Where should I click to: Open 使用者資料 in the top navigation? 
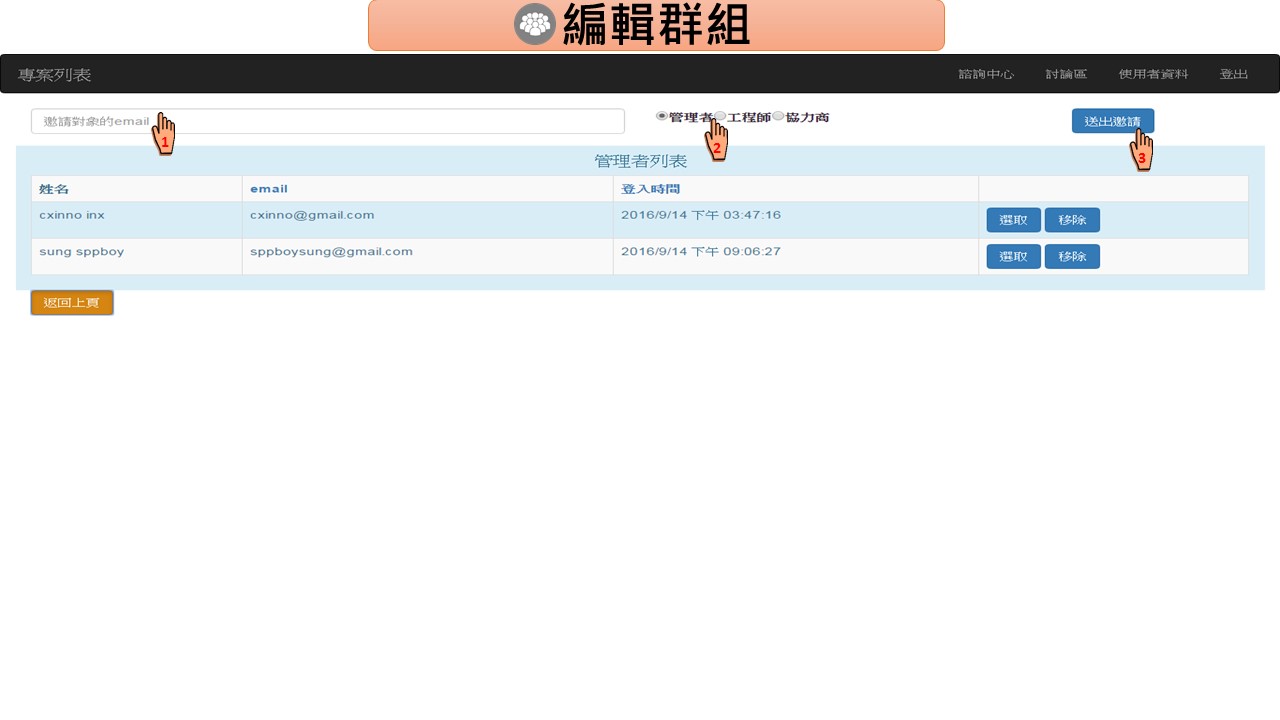pyautogui.click(x=1153, y=75)
